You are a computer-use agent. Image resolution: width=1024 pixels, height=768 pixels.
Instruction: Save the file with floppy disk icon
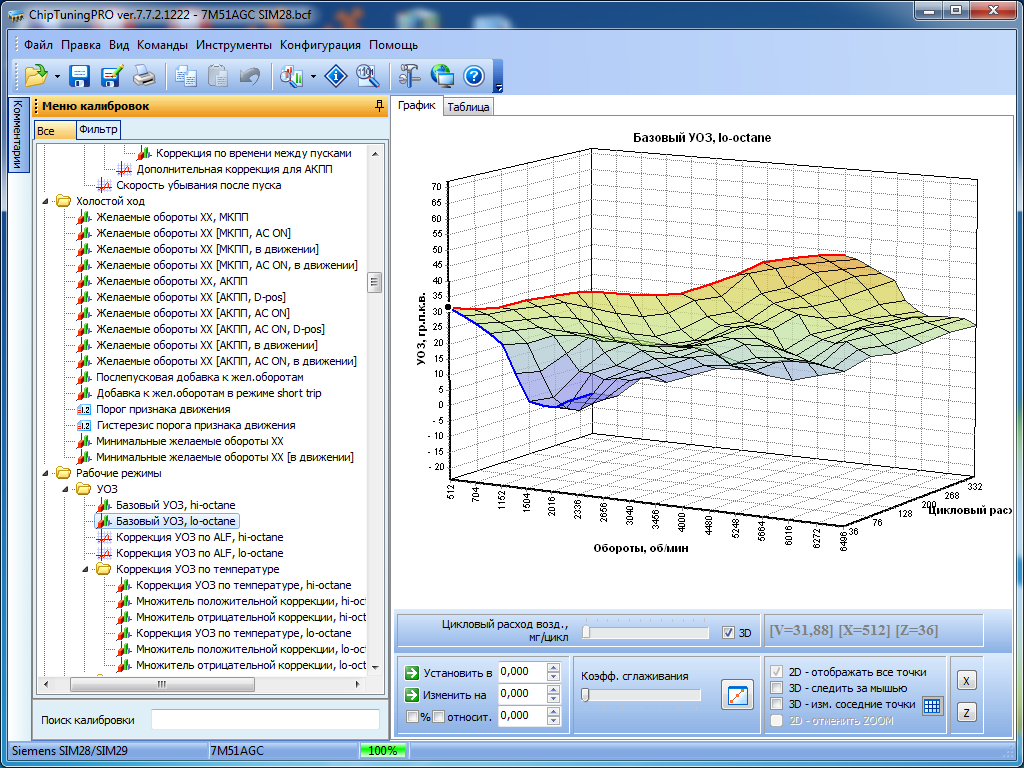point(80,76)
